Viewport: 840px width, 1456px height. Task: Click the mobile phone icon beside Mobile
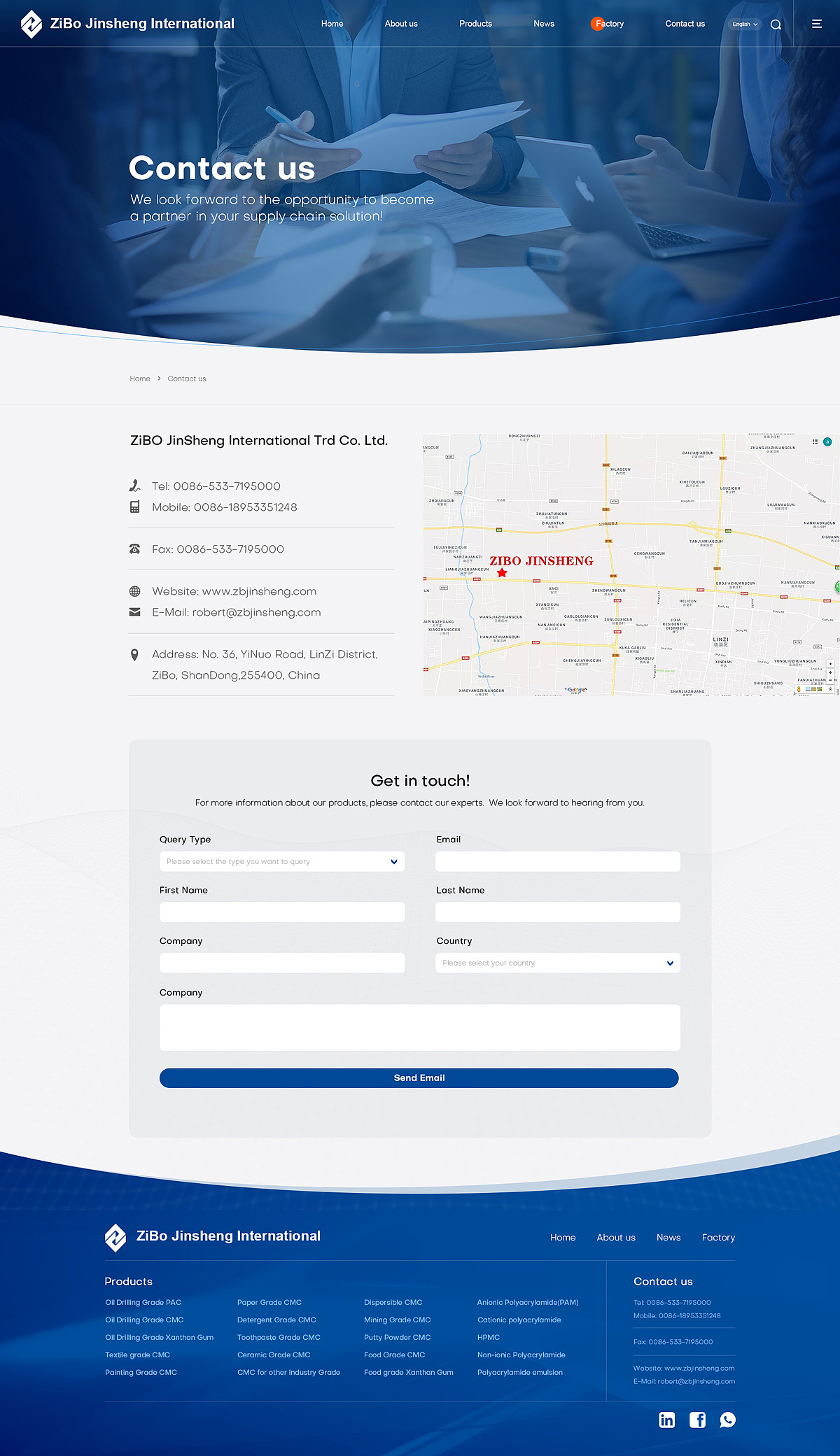point(134,507)
